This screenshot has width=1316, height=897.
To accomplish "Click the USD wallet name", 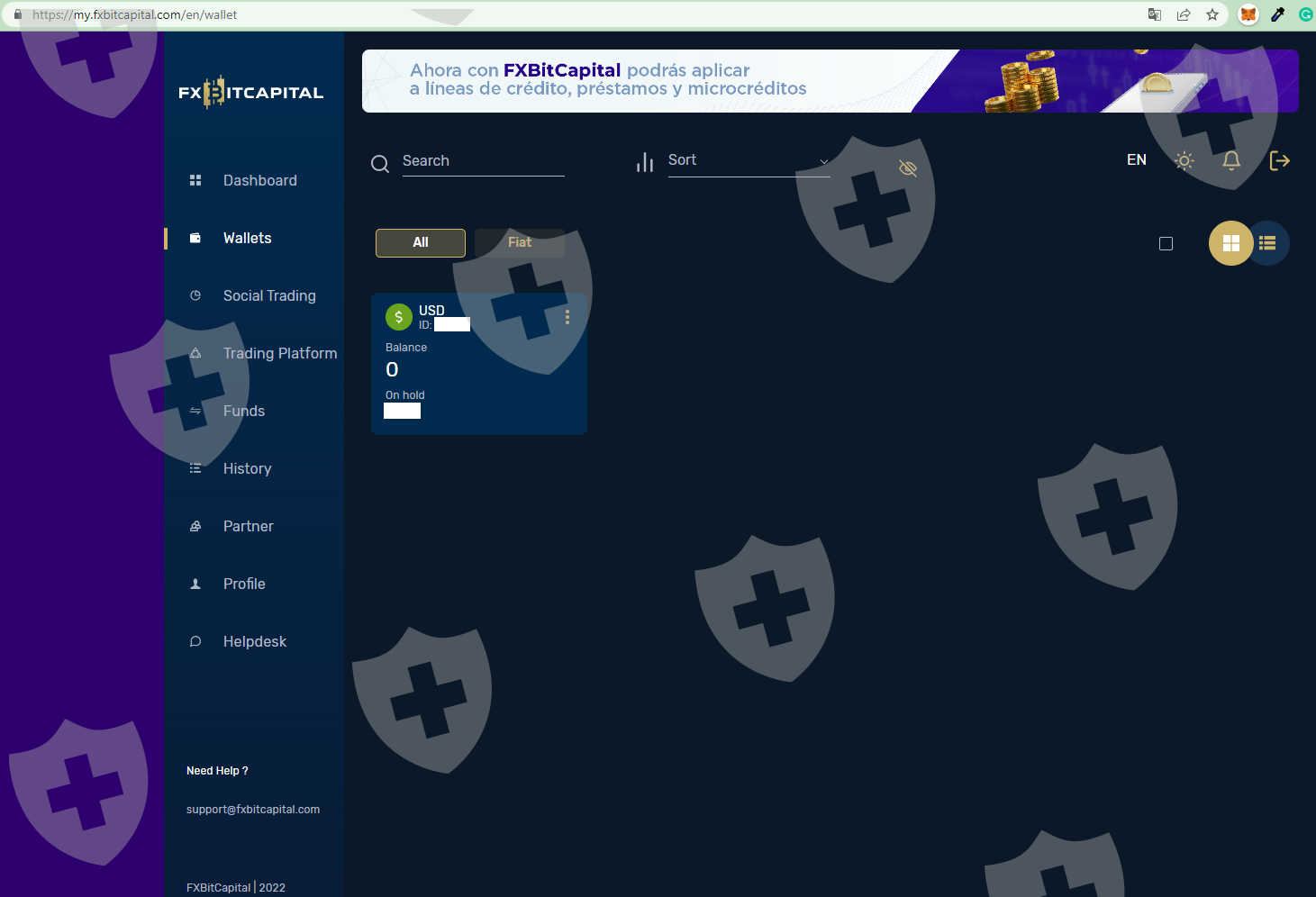I will (431, 311).
